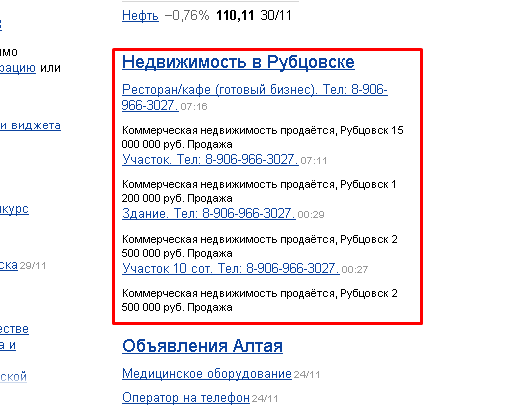Open Медицинское оборудование link
The height and width of the screenshot is (405, 514).
207,374
